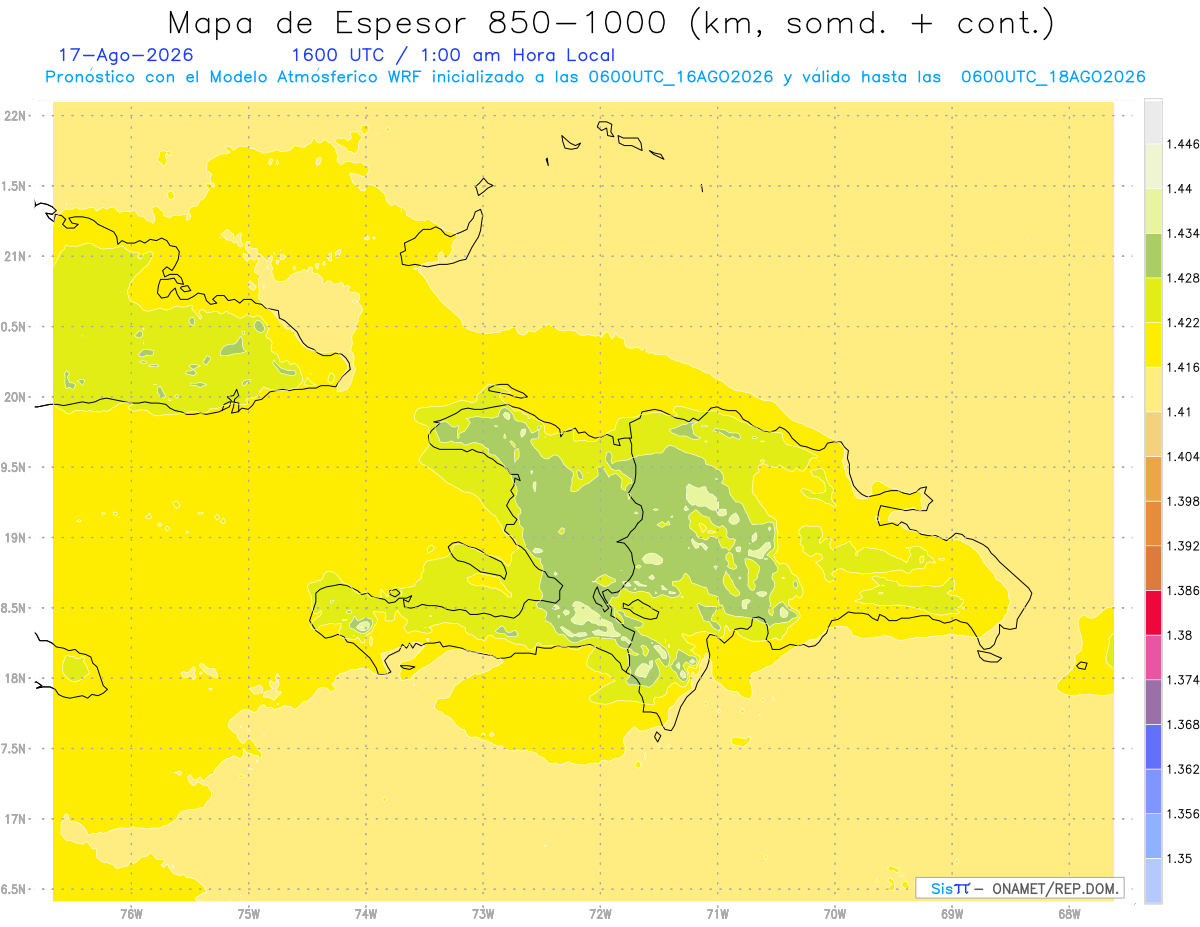1200x927 pixels.
Task: Click the colorbar value '1.392'
Action: [x=1183, y=546]
